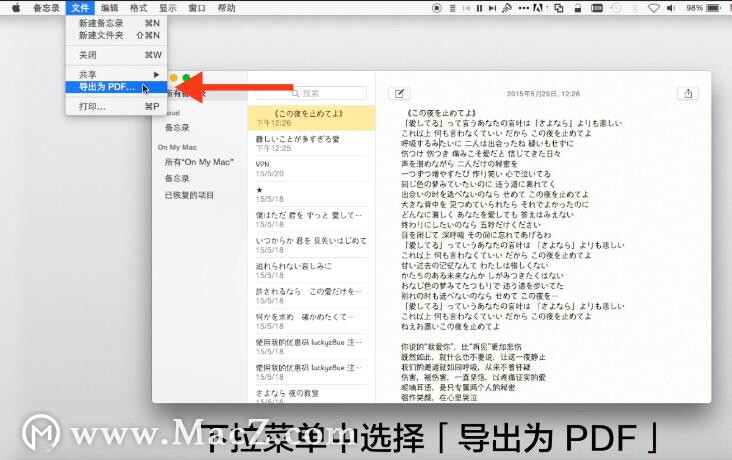Viewport: 732px width, 460px height.
Task: Open the 显示 menu
Action: click(168, 7)
